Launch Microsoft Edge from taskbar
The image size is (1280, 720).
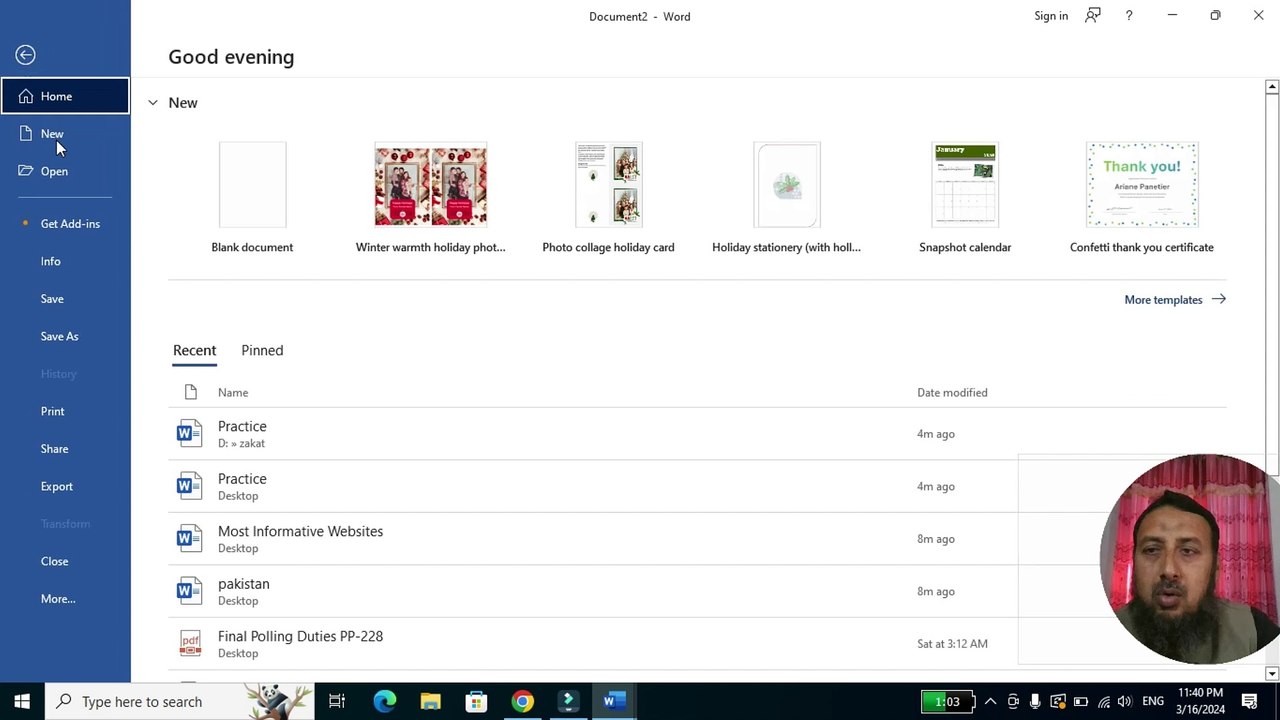[385, 702]
